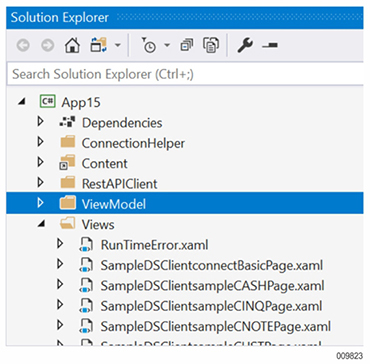Open the Pending Changes Filter clock icon

[148, 46]
